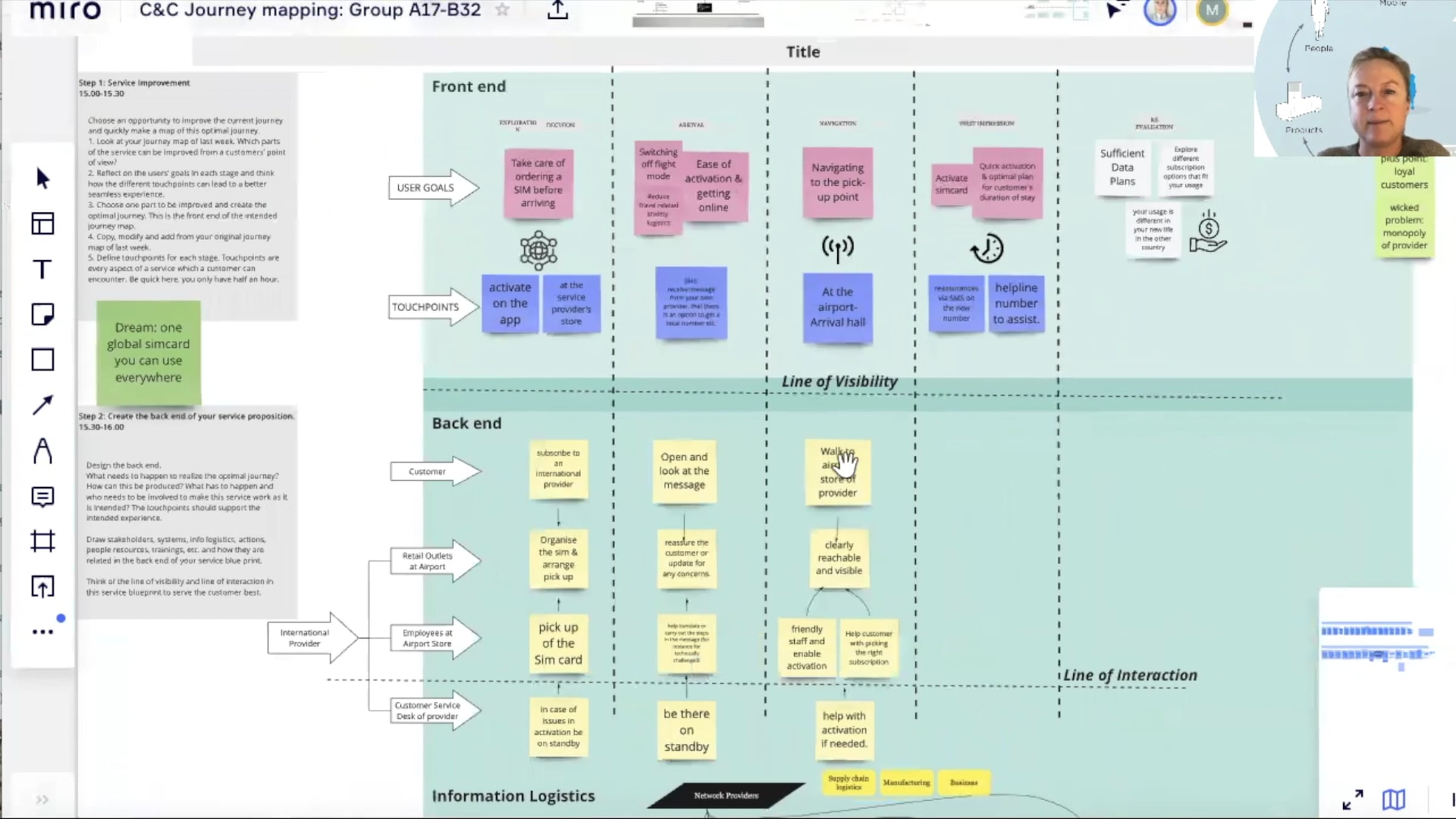1456x819 pixels.
Task: Expand the collapsed bottom-left panel chevrons
Action: pos(42,799)
